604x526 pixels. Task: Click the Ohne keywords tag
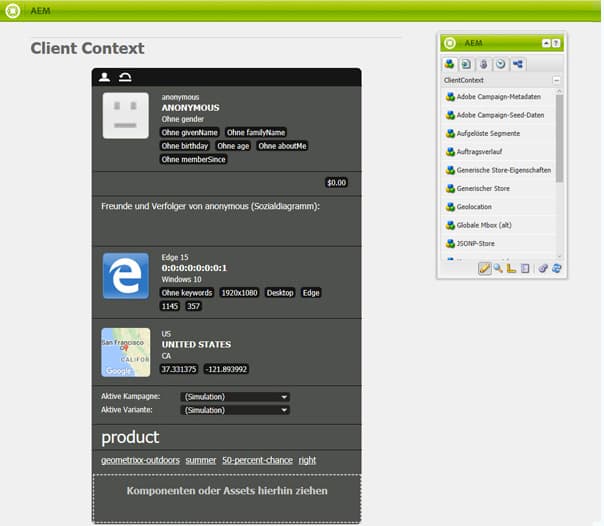tap(187, 293)
